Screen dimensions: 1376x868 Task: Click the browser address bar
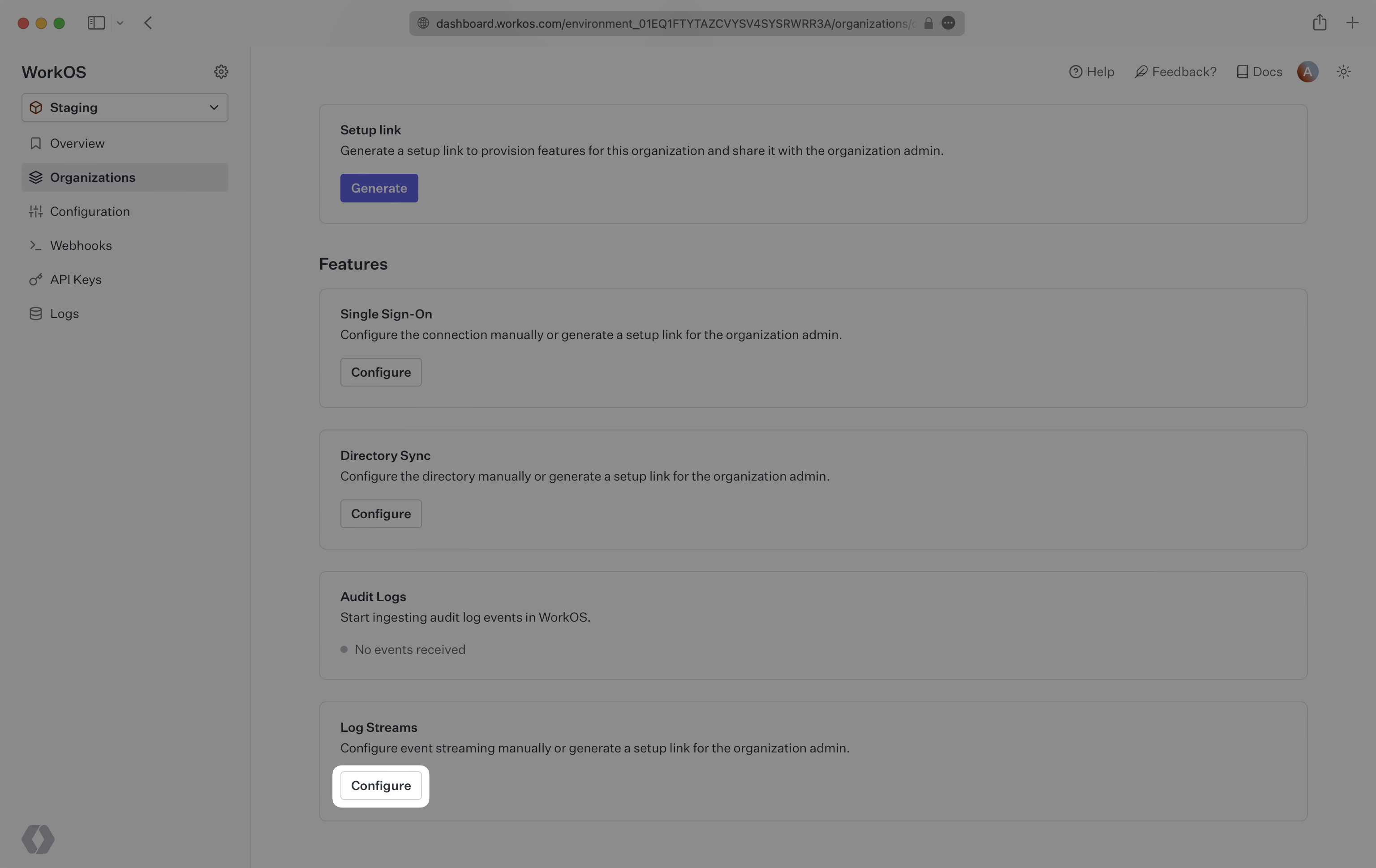[x=674, y=23]
